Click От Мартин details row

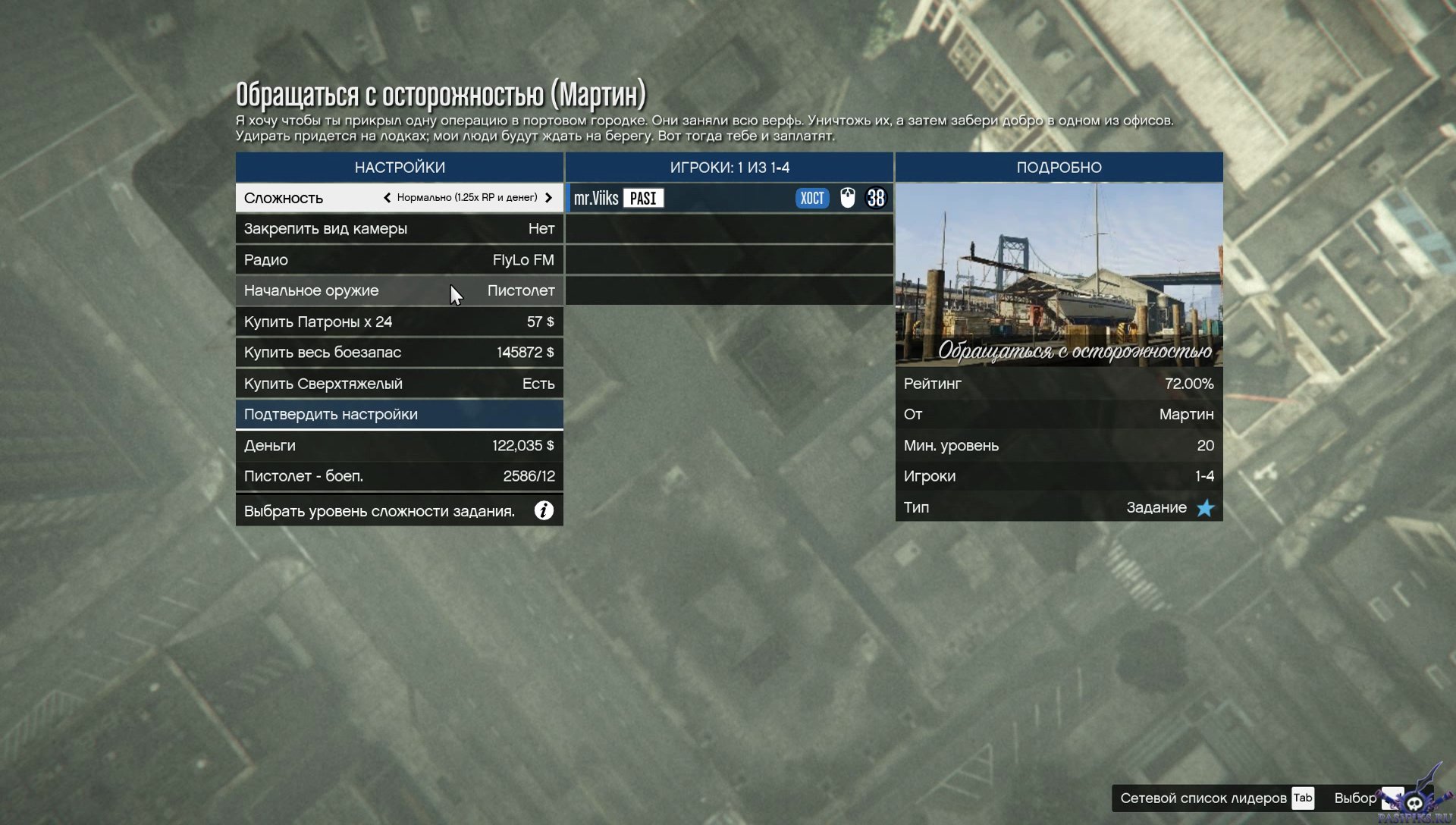1059,414
